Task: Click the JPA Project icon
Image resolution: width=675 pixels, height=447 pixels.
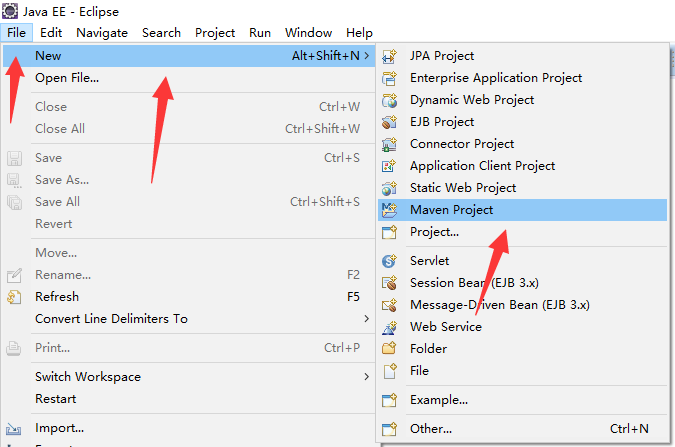Action: coord(390,56)
